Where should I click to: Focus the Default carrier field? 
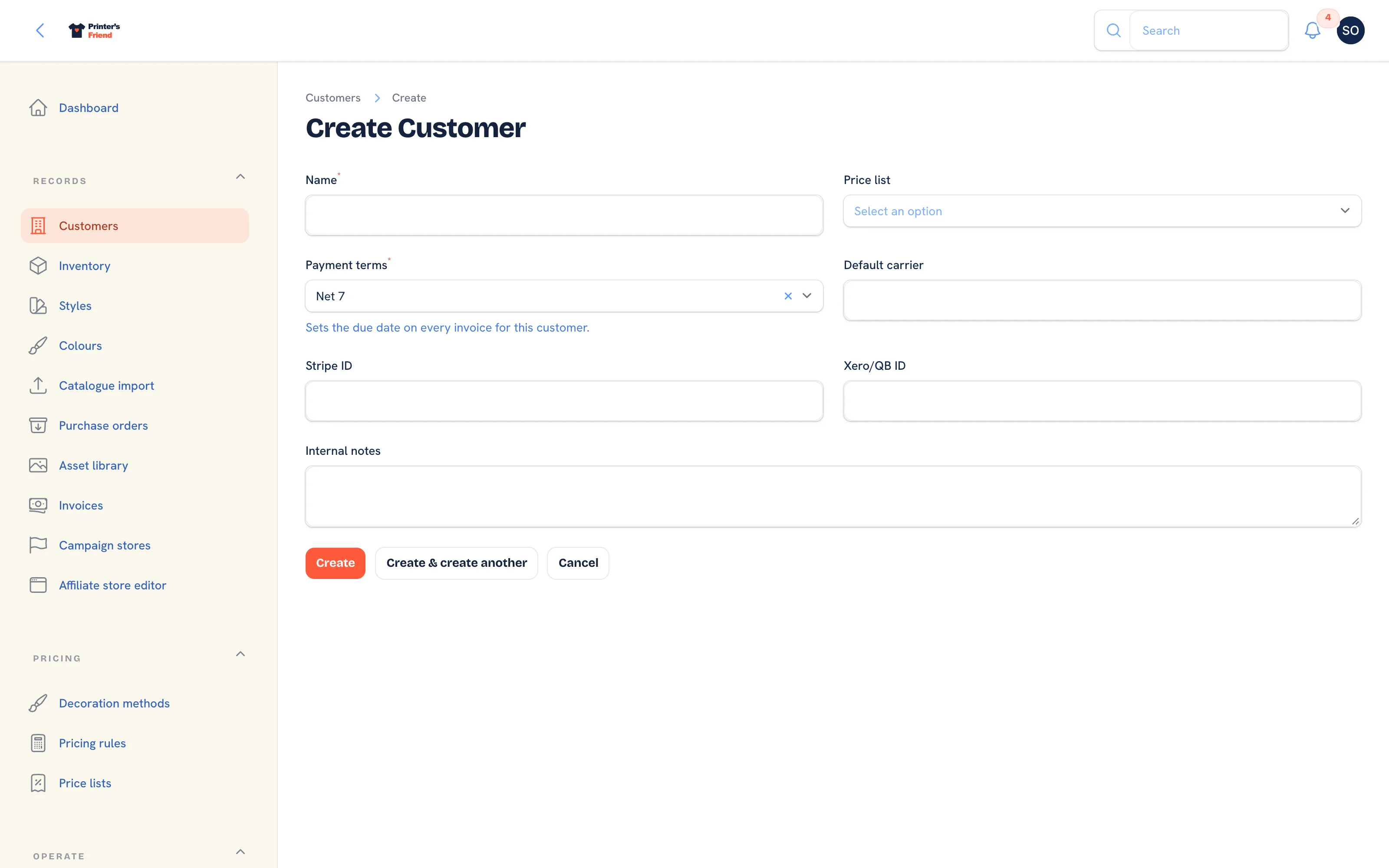tap(1102, 300)
